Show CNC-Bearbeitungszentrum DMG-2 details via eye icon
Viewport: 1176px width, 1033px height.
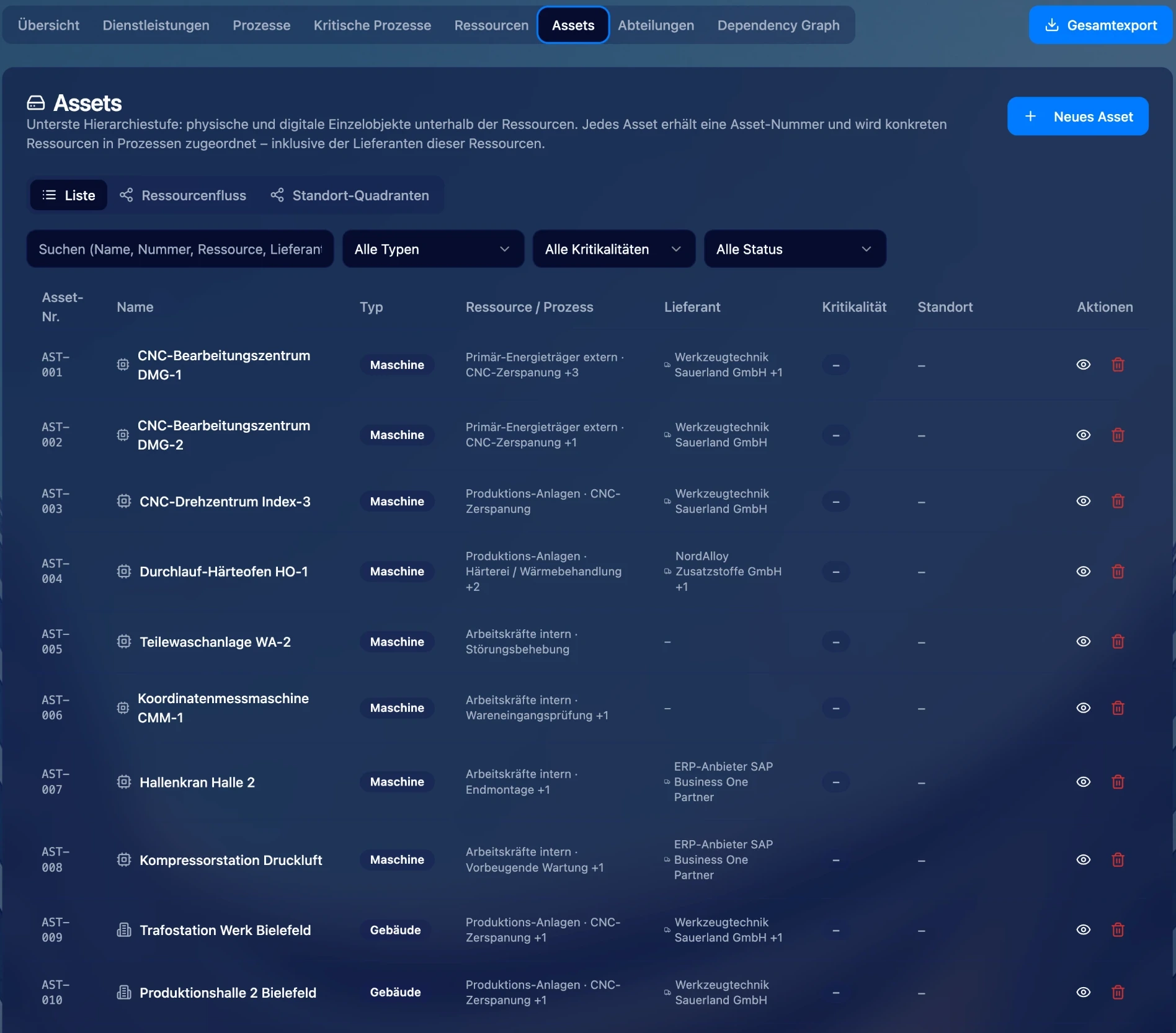click(1083, 435)
